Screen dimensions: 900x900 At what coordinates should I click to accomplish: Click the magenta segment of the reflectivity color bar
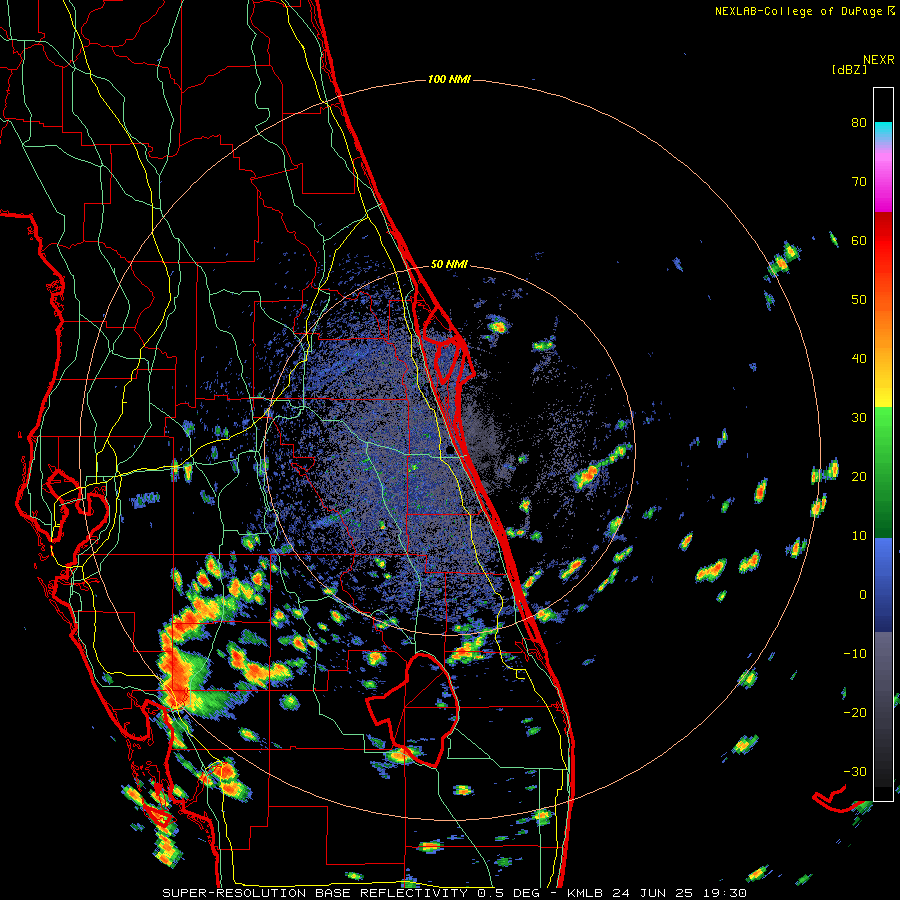(x=883, y=184)
